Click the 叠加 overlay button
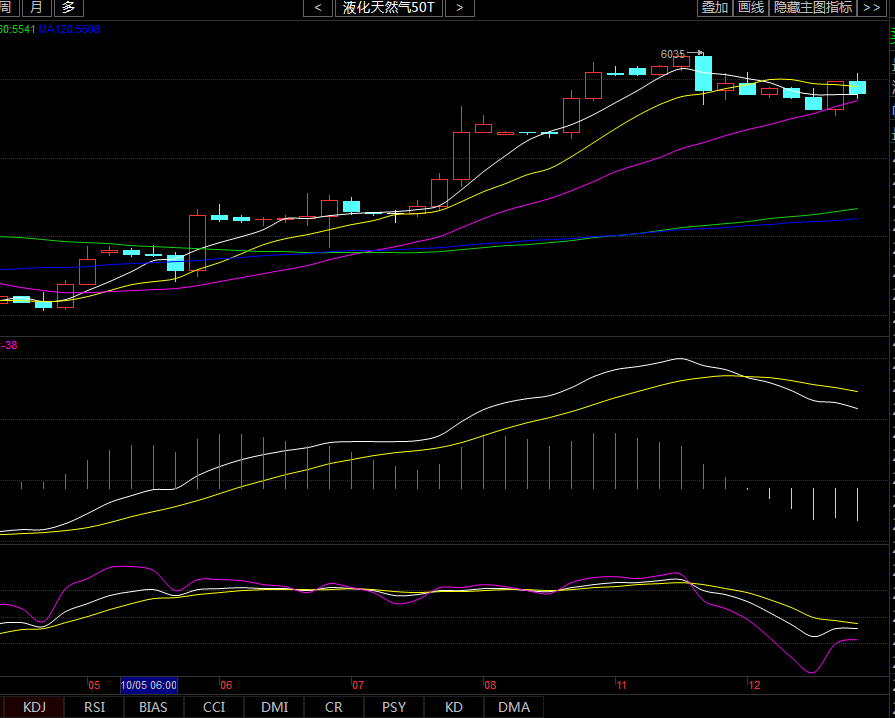The width and height of the screenshot is (895, 718). 714,8
